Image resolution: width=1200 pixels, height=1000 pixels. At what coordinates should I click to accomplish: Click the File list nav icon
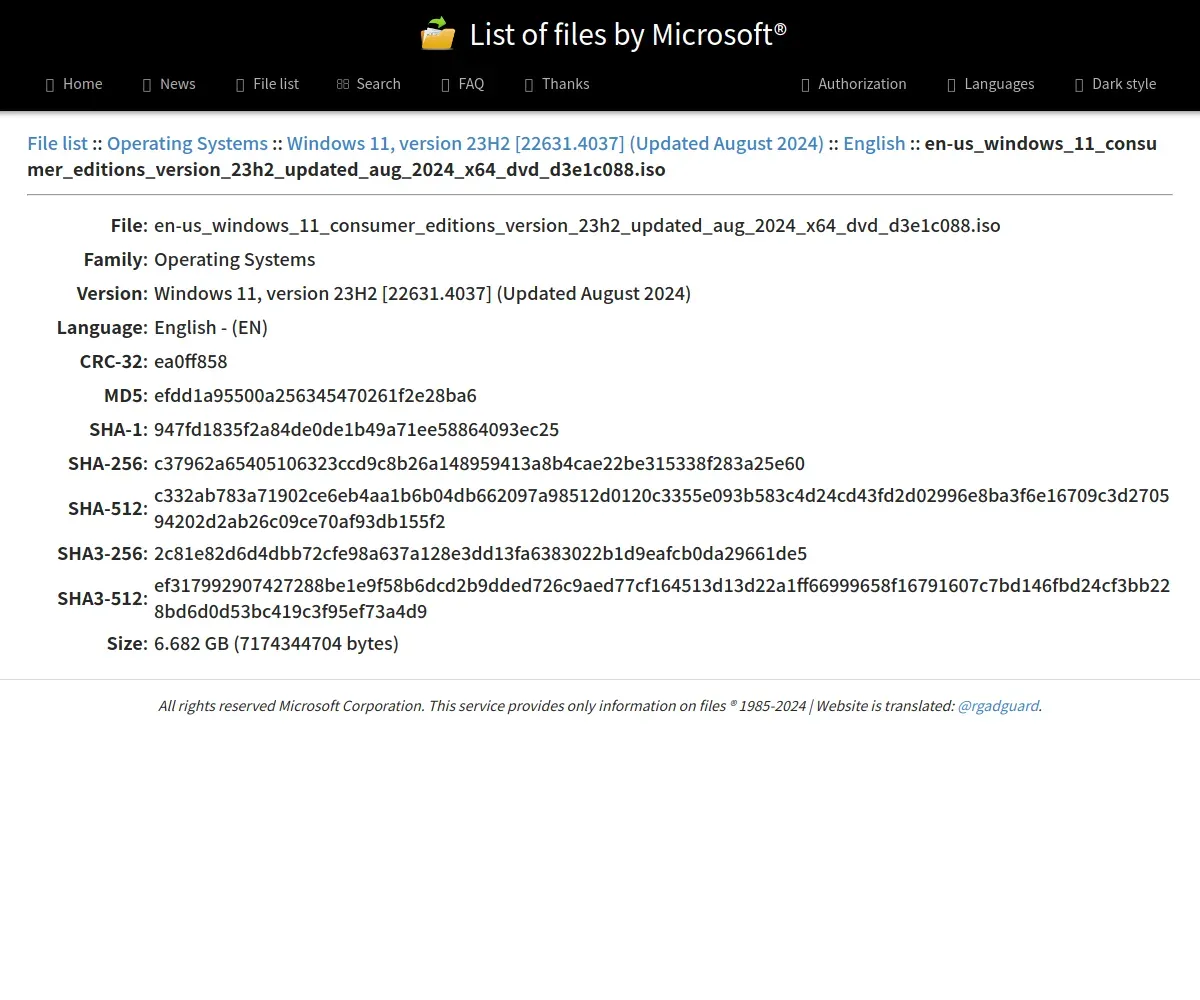coord(240,85)
